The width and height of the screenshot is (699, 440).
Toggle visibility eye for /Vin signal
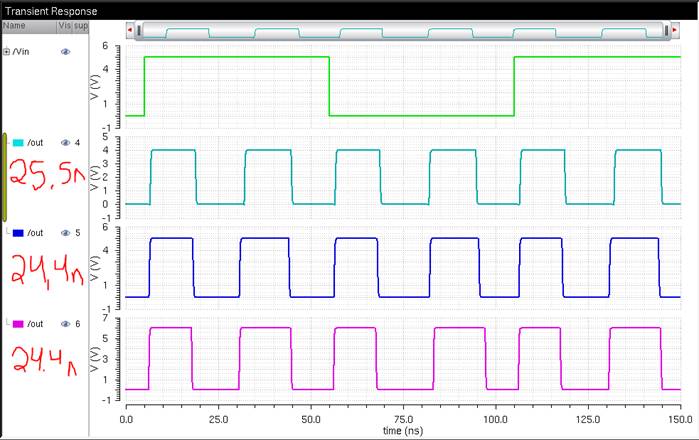[x=65, y=51]
